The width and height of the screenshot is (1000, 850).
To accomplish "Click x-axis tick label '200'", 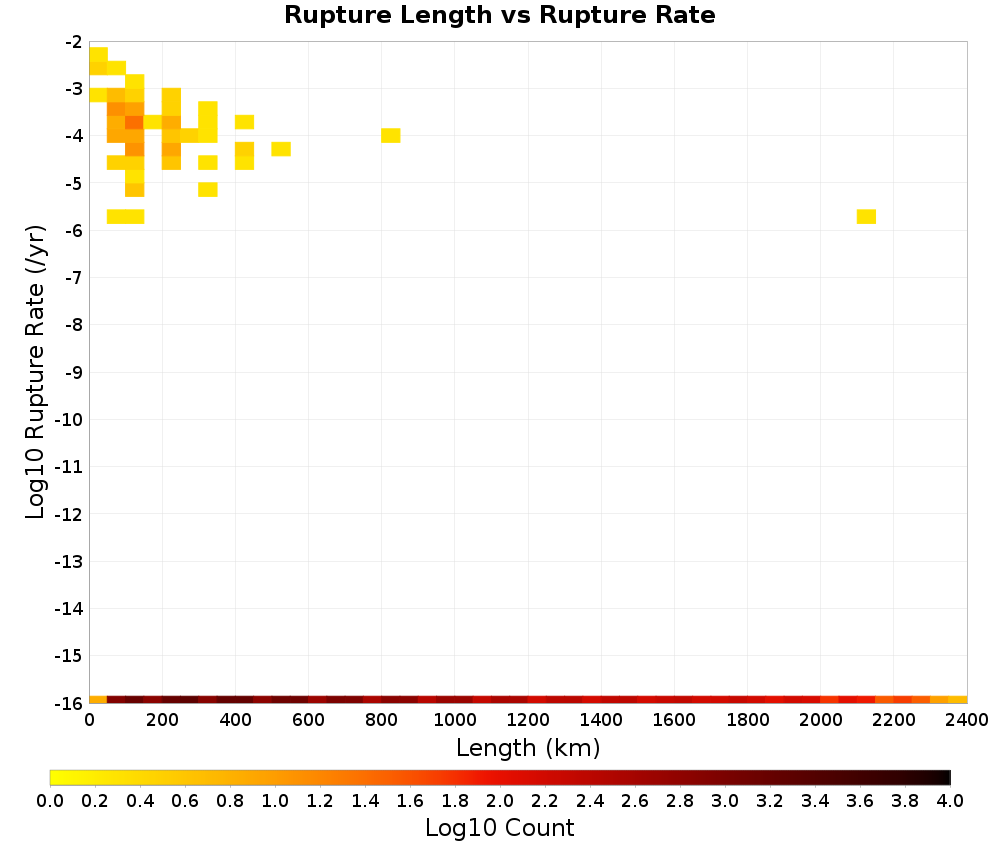I will (162, 721).
